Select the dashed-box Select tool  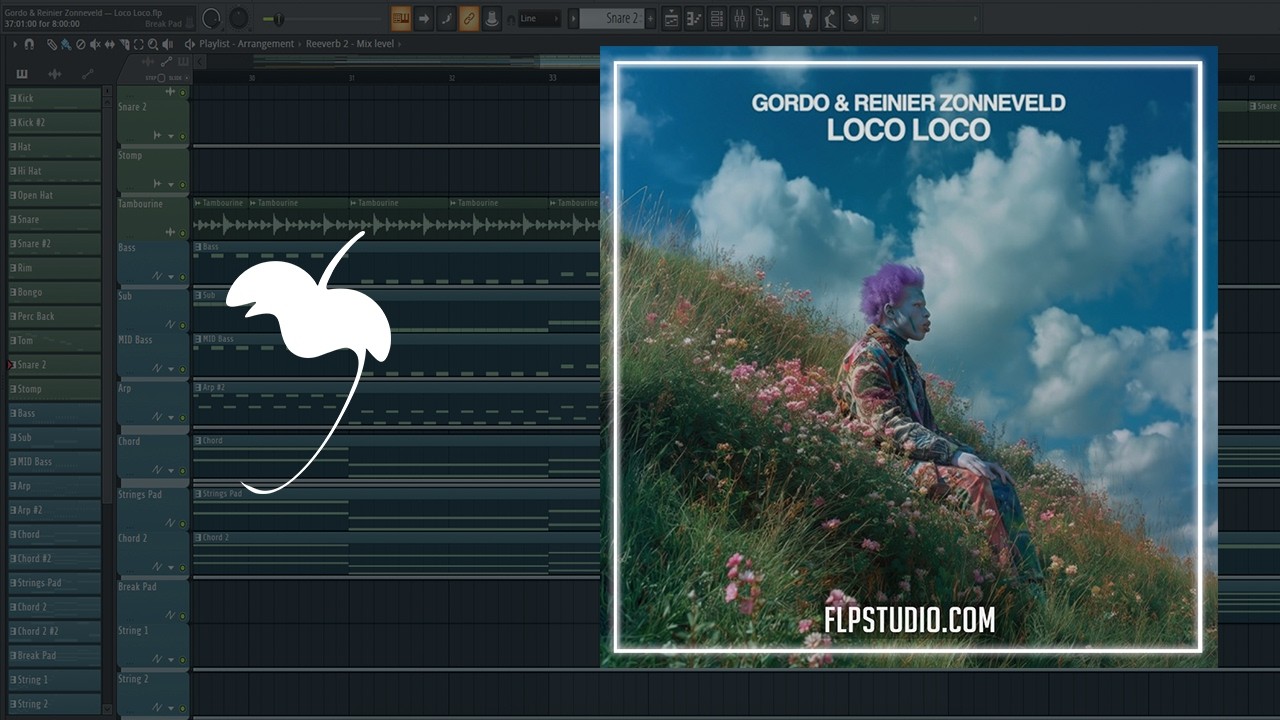point(138,44)
